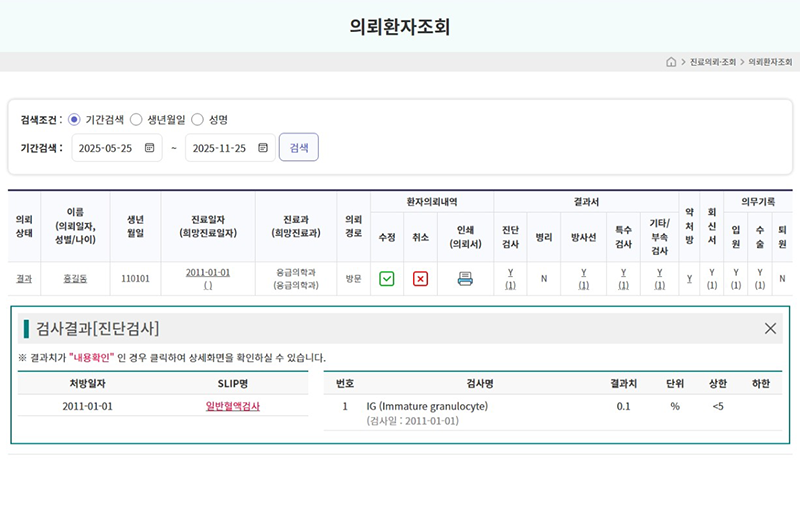Open the 방사선 result Y(1) link
Screen dimensions: 800x520
[583, 278]
